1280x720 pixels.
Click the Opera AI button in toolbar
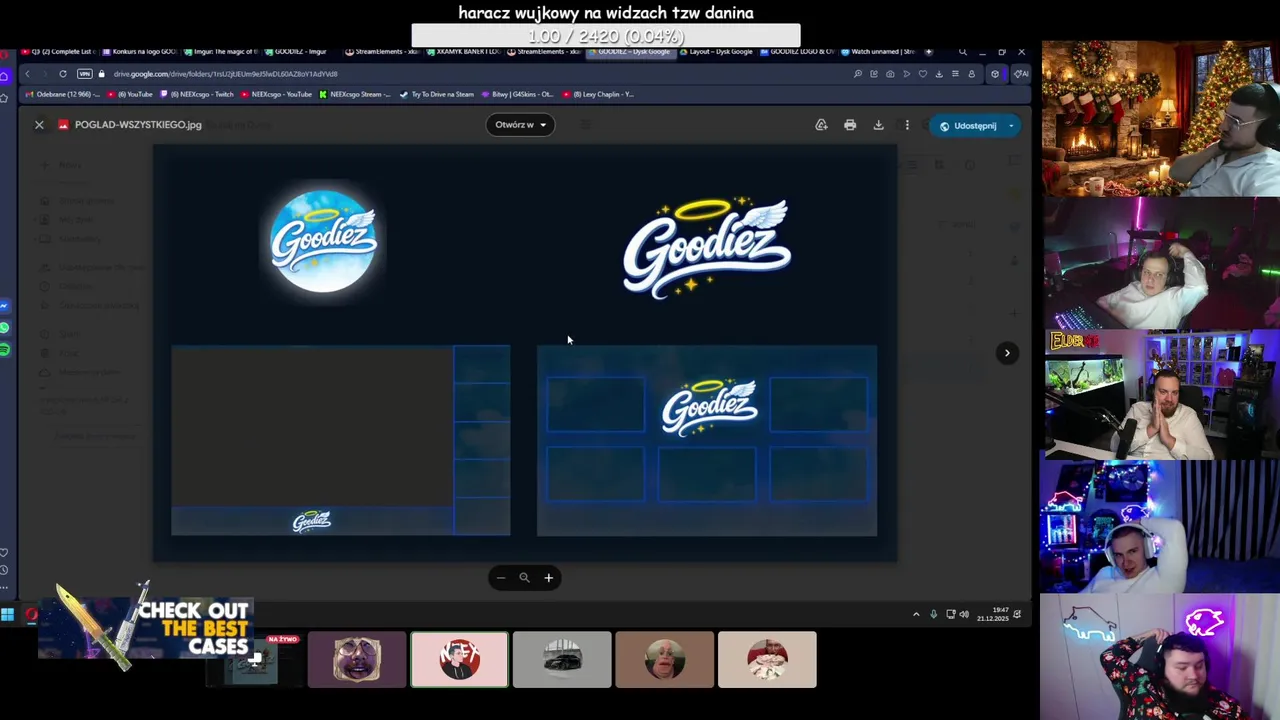point(1020,74)
